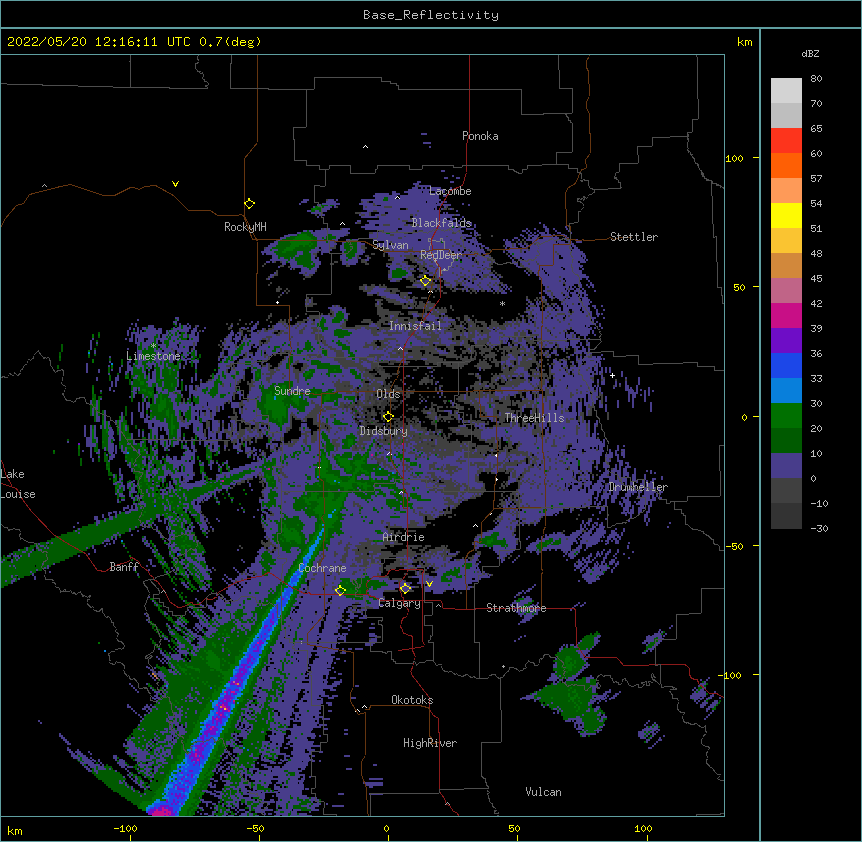Image resolution: width=862 pixels, height=842 pixels.
Task: Select the white plus marker northeast of ThreeHills
Action: pyautogui.click(x=612, y=375)
